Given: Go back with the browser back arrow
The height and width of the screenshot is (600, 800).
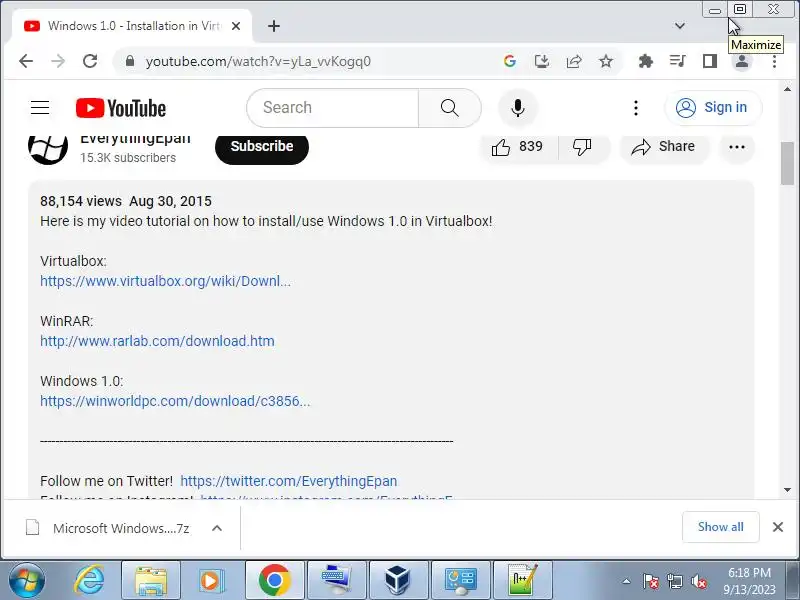Looking at the screenshot, I should click(26, 61).
